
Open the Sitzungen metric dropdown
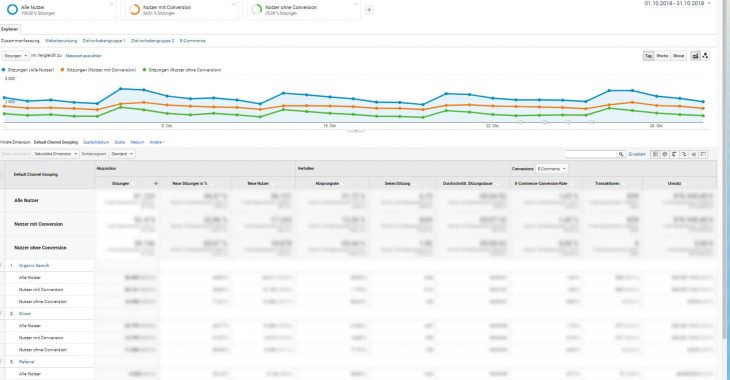[x=15, y=56]
